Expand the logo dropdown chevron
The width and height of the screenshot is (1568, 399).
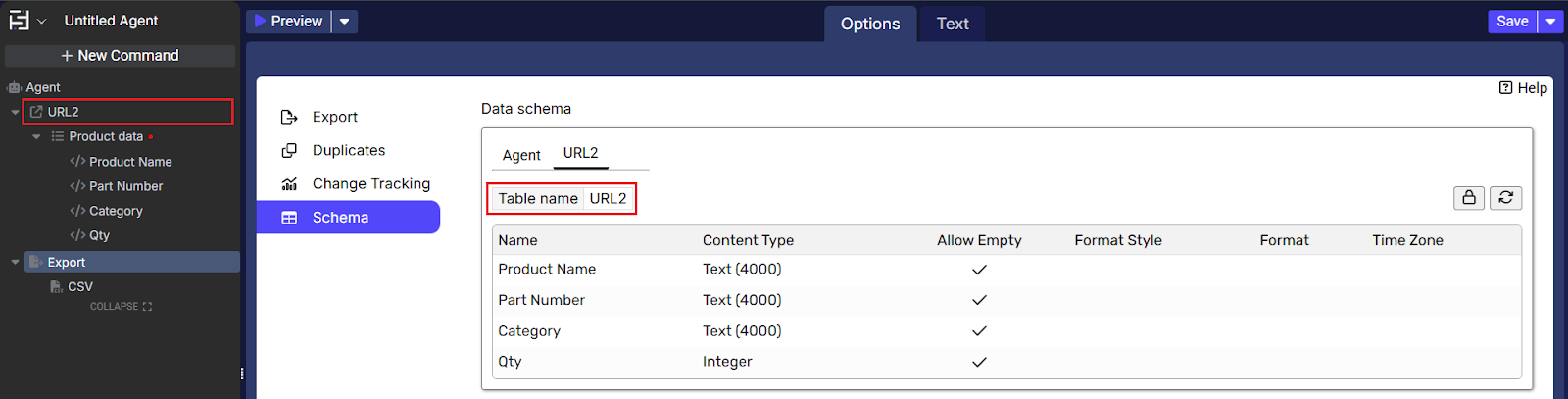pos(41,21)
